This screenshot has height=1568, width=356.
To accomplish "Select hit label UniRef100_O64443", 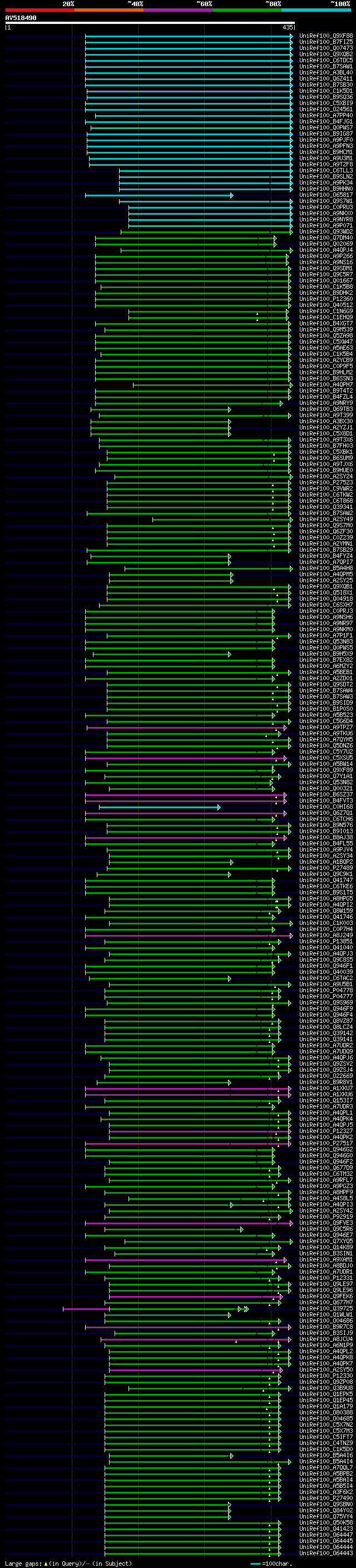I will pos(326,1554).
